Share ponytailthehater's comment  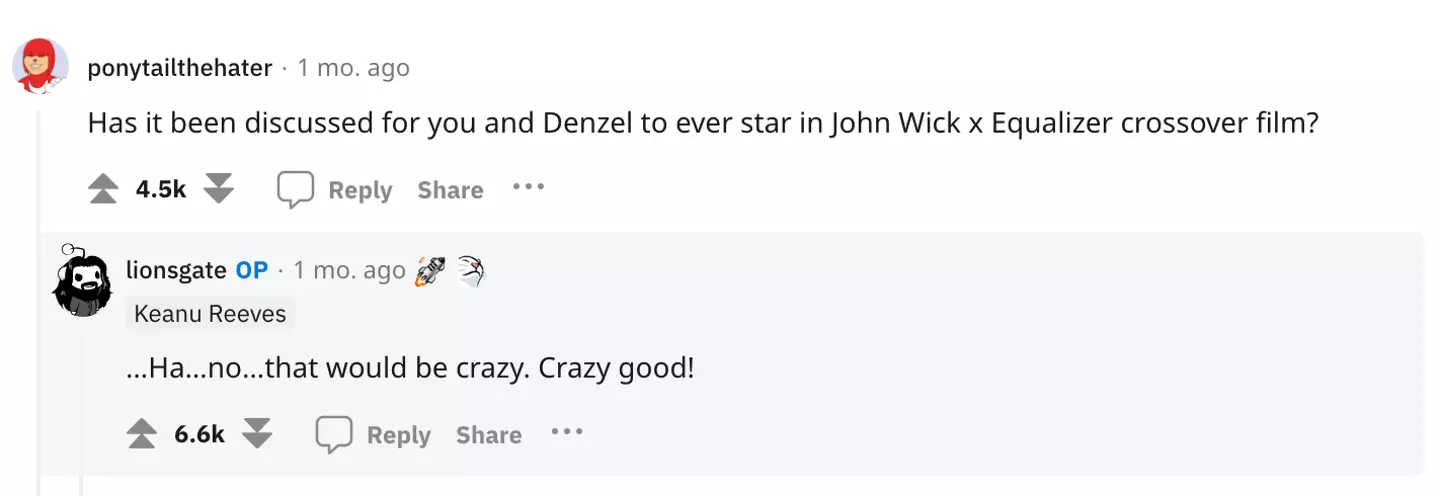coord(450,190)
